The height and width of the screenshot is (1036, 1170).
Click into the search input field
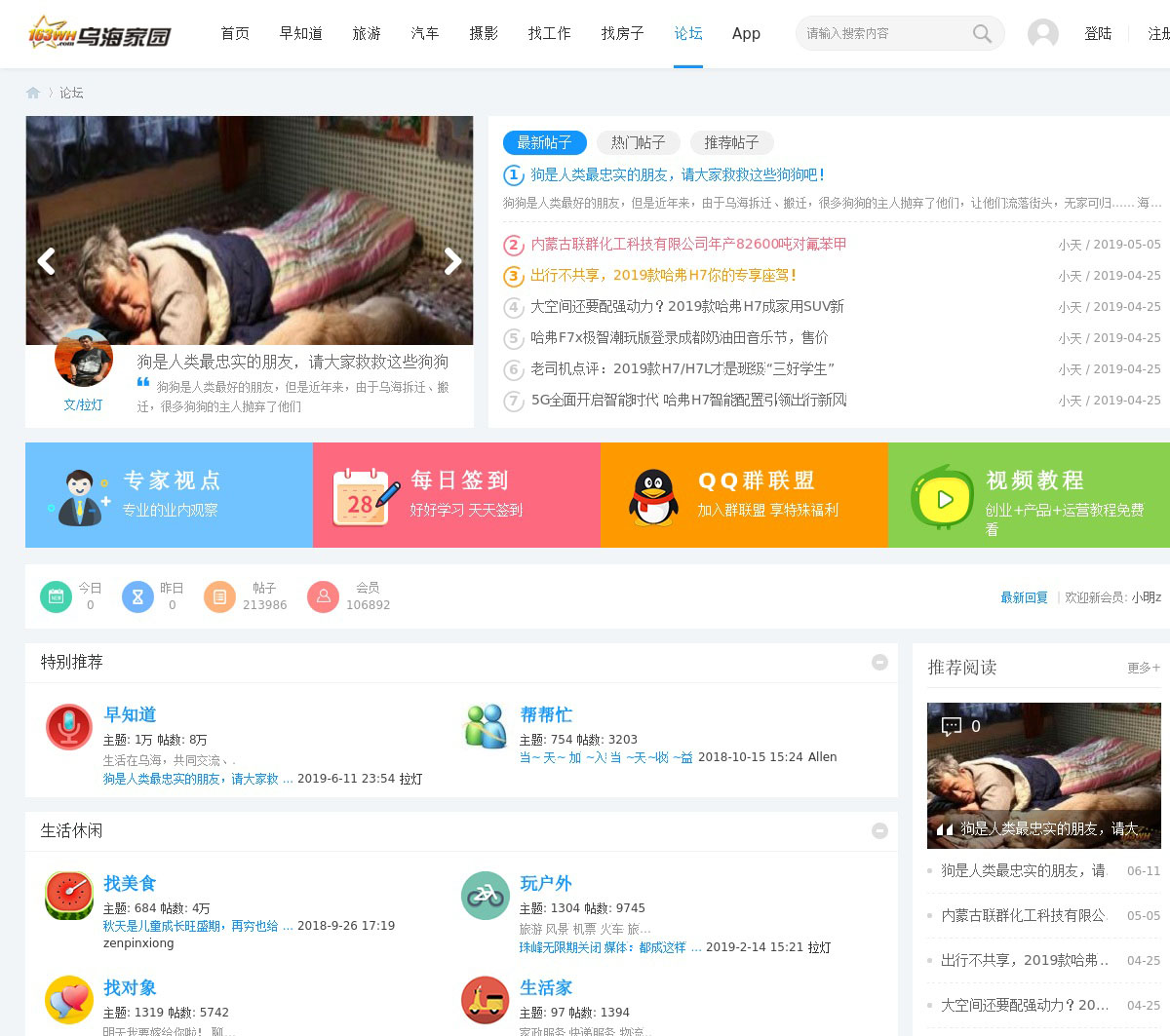coord(882,34)
